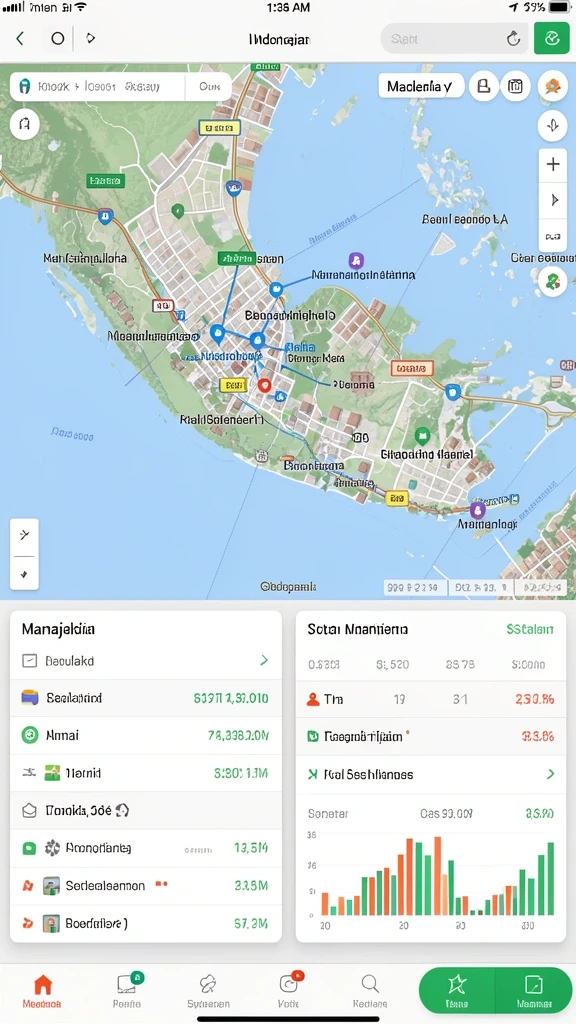Tap the green star button in bottom bar
Screen dimensions: 576x1024
point(457,990)
